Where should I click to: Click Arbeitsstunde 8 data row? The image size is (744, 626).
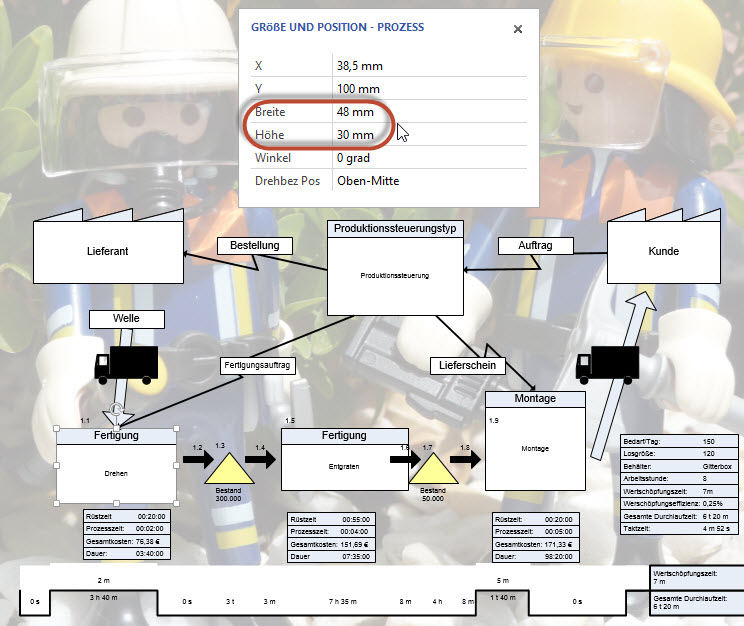(x=679, y=479)
